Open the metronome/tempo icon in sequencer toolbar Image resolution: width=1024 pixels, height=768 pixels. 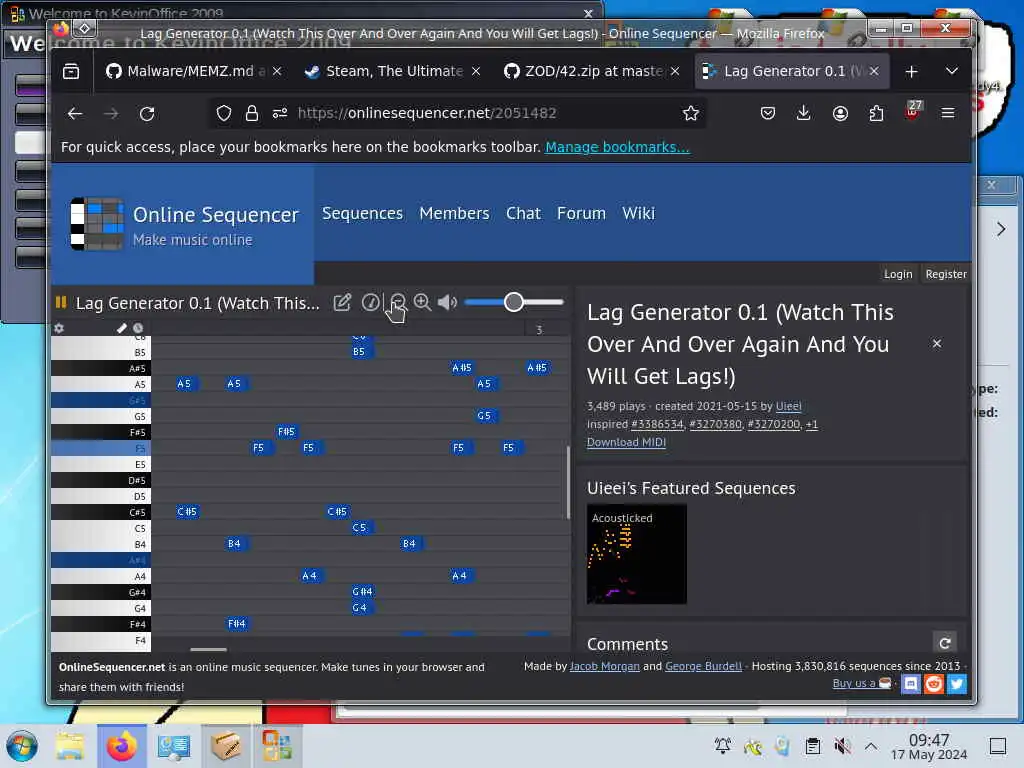[370, 302]
